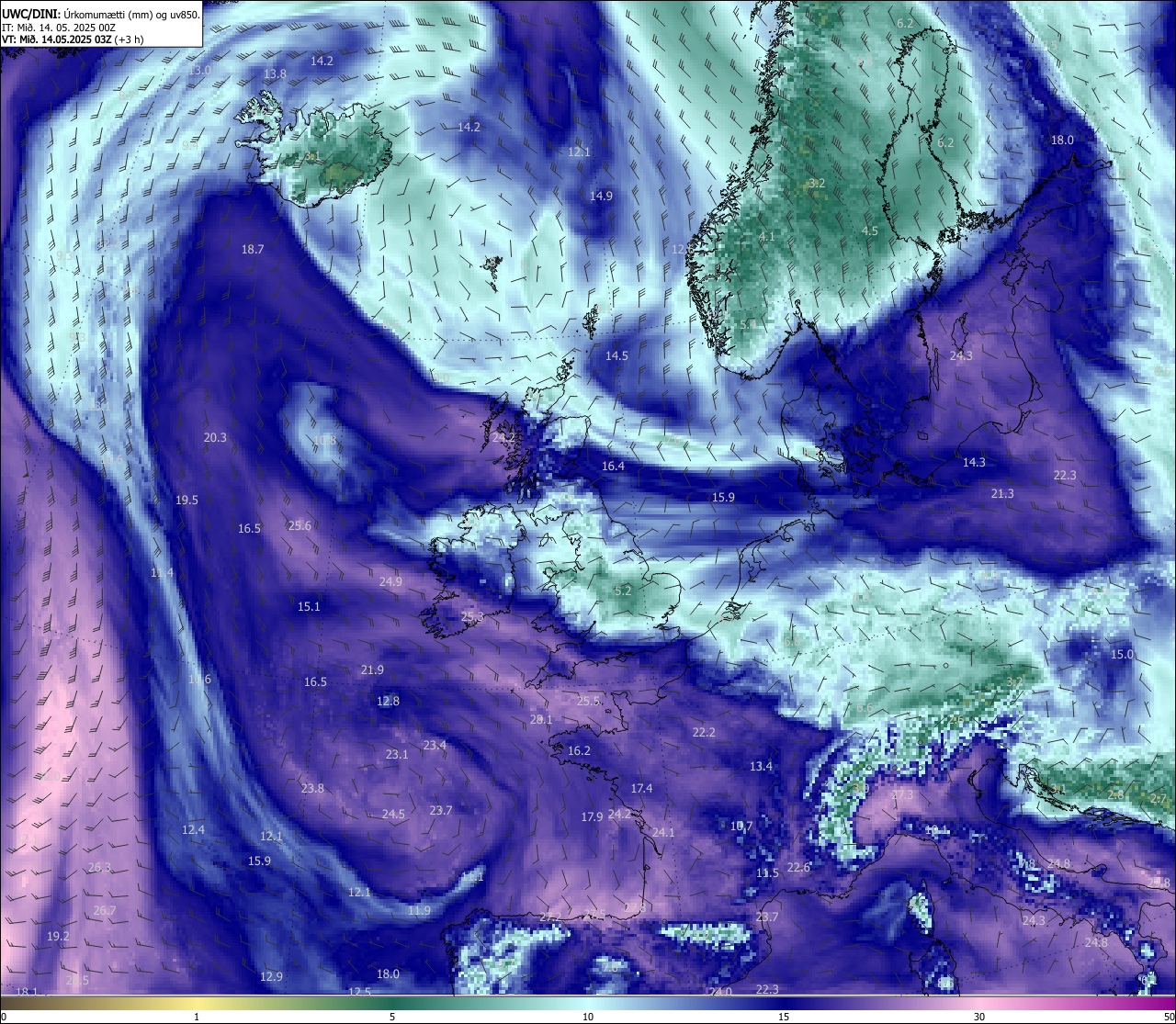Click the 12.8 value on the map
Image resolution: width=1176 pixels, height=1024 pixels.
point(388,701)
